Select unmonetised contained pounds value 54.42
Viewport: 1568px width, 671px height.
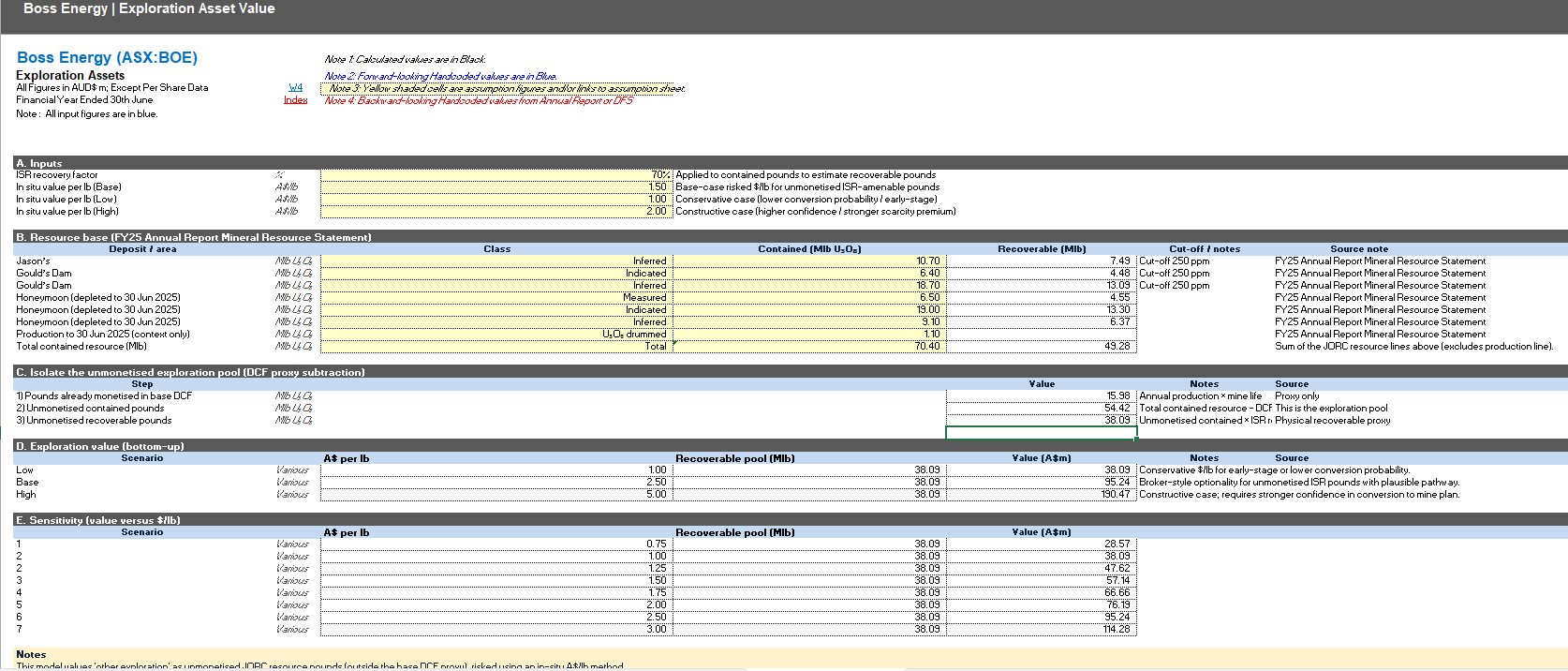tap(1042, 408)
